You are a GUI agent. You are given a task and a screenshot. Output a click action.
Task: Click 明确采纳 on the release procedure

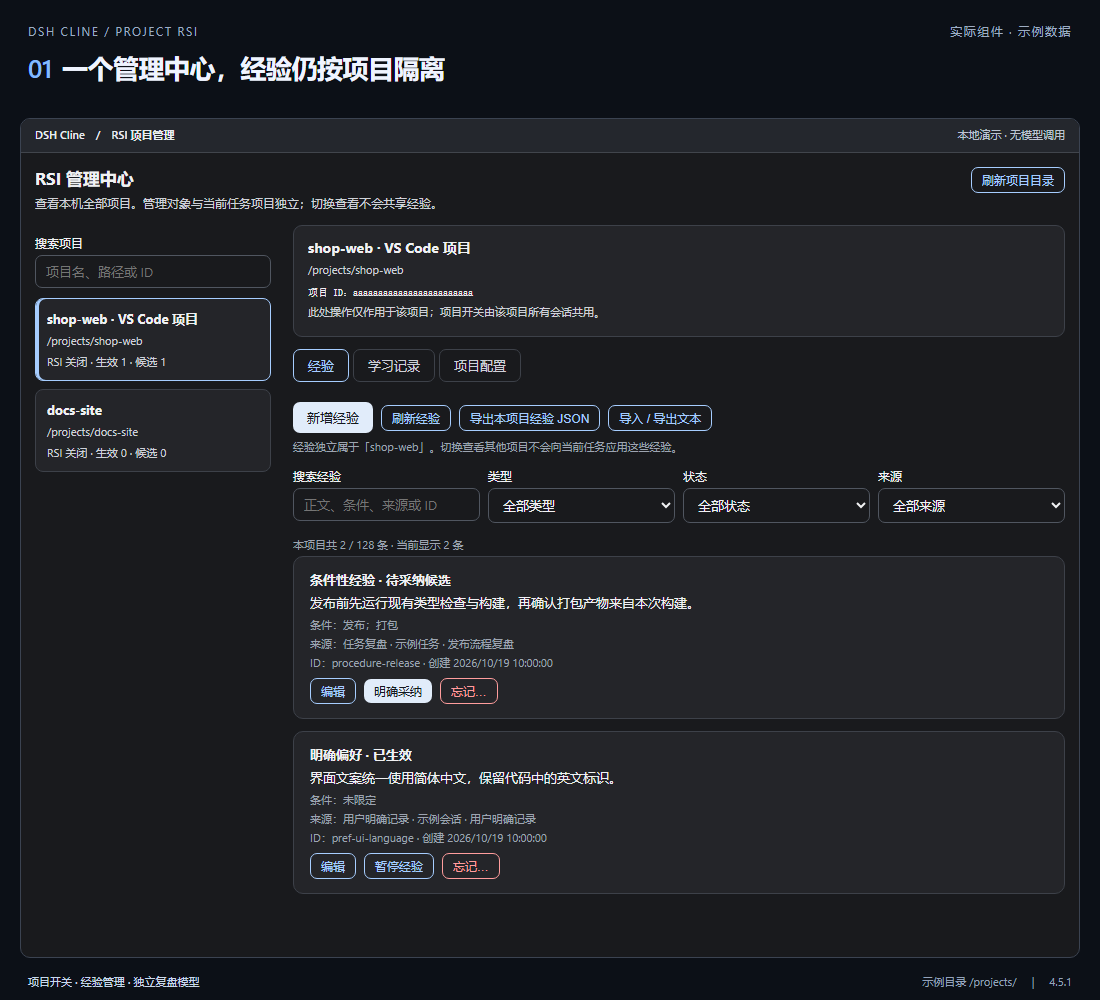(x=398, y=691)
